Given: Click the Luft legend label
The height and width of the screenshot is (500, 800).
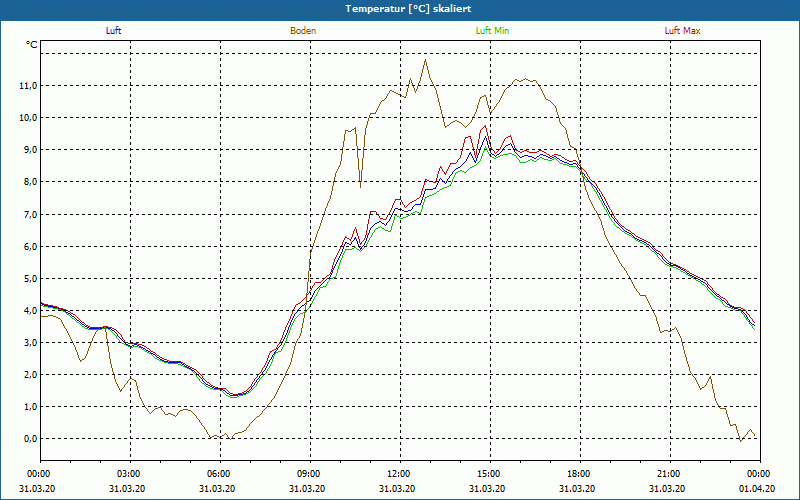Looking at the screenshot, I should (x=113, y=31).
